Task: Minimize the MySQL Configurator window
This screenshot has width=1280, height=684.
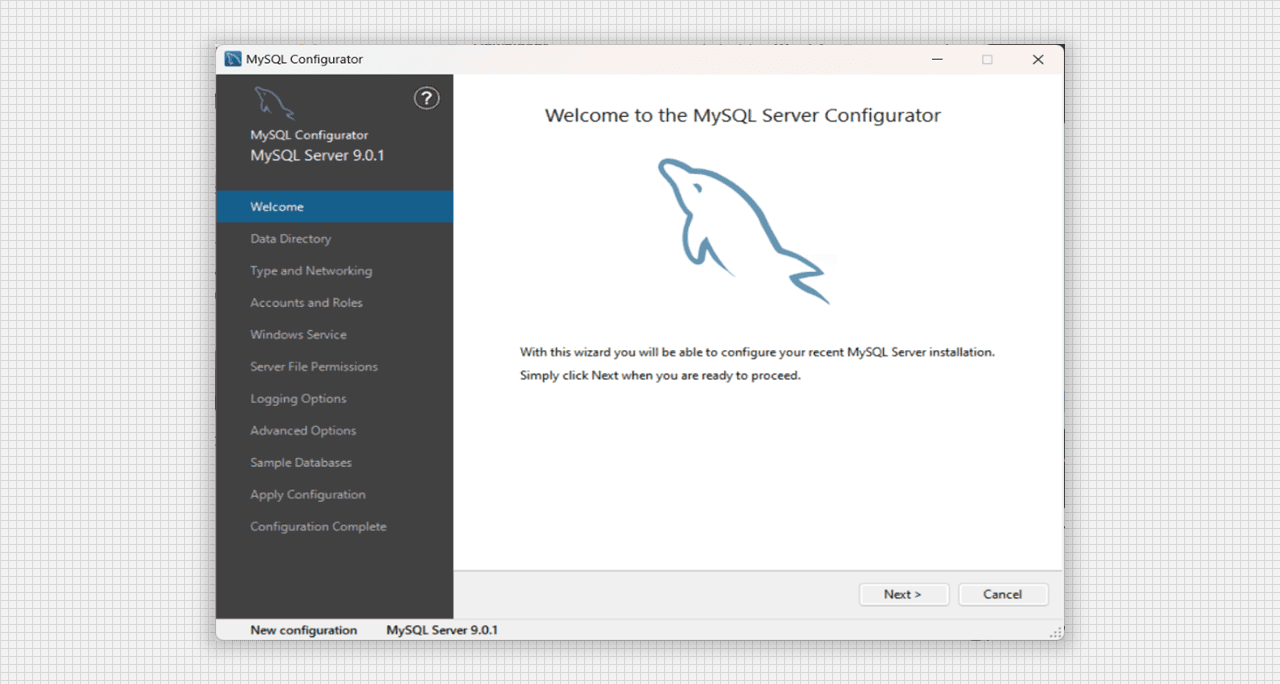Action: tap(937, 59)
